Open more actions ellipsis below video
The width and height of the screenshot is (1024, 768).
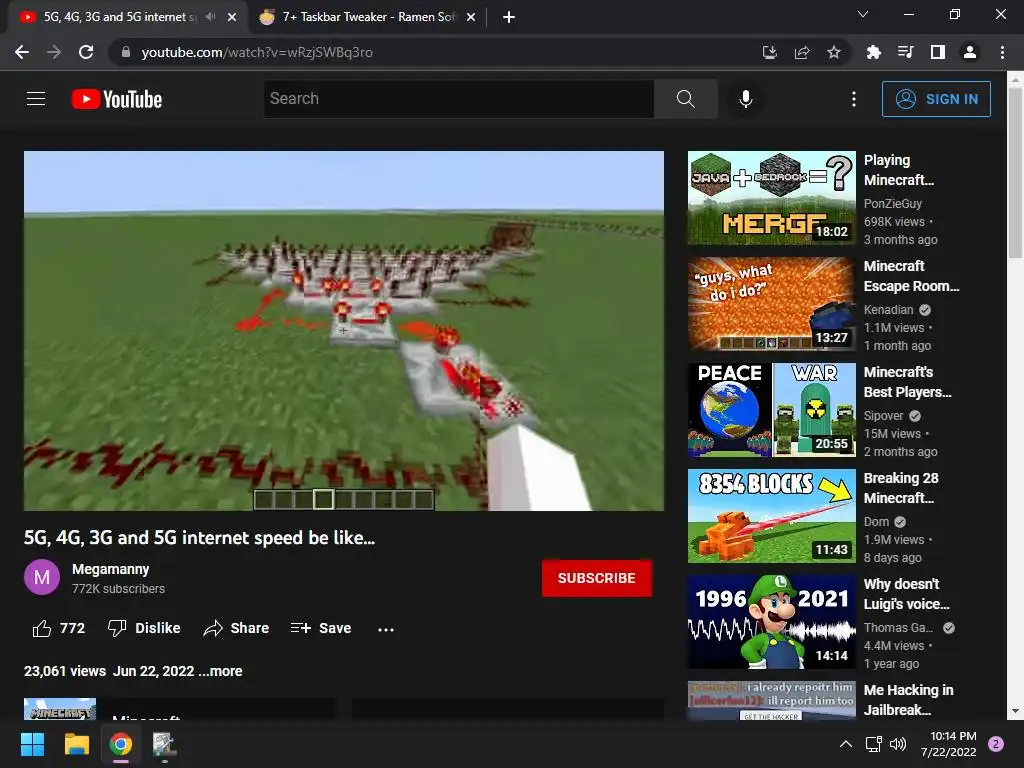click(x=386, y=630)
